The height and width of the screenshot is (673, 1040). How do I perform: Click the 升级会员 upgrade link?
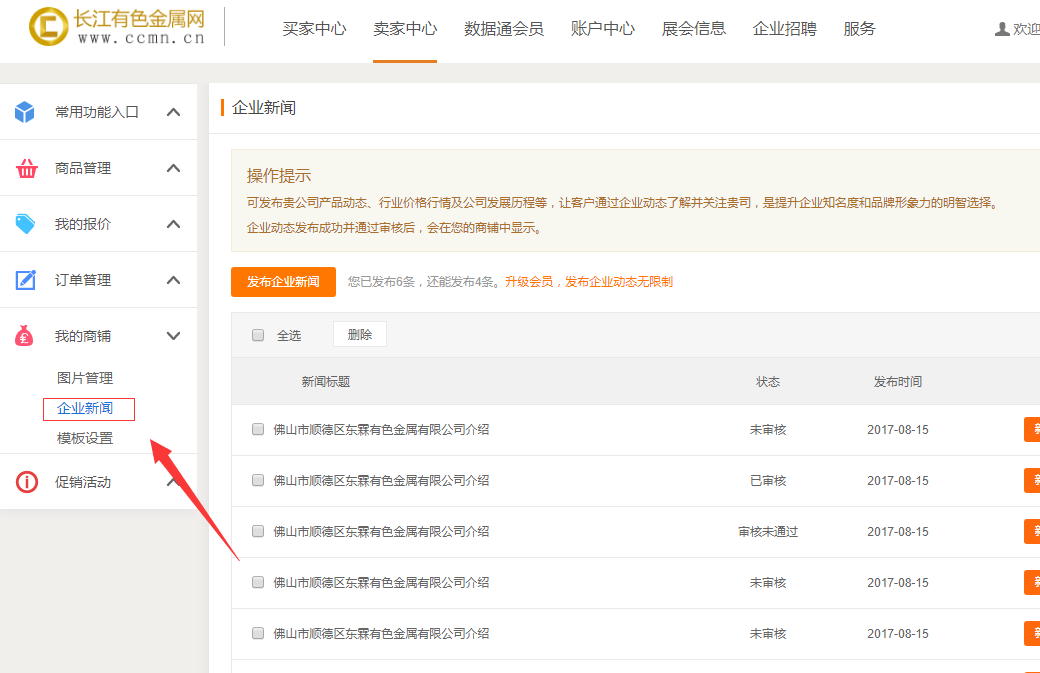528,282
